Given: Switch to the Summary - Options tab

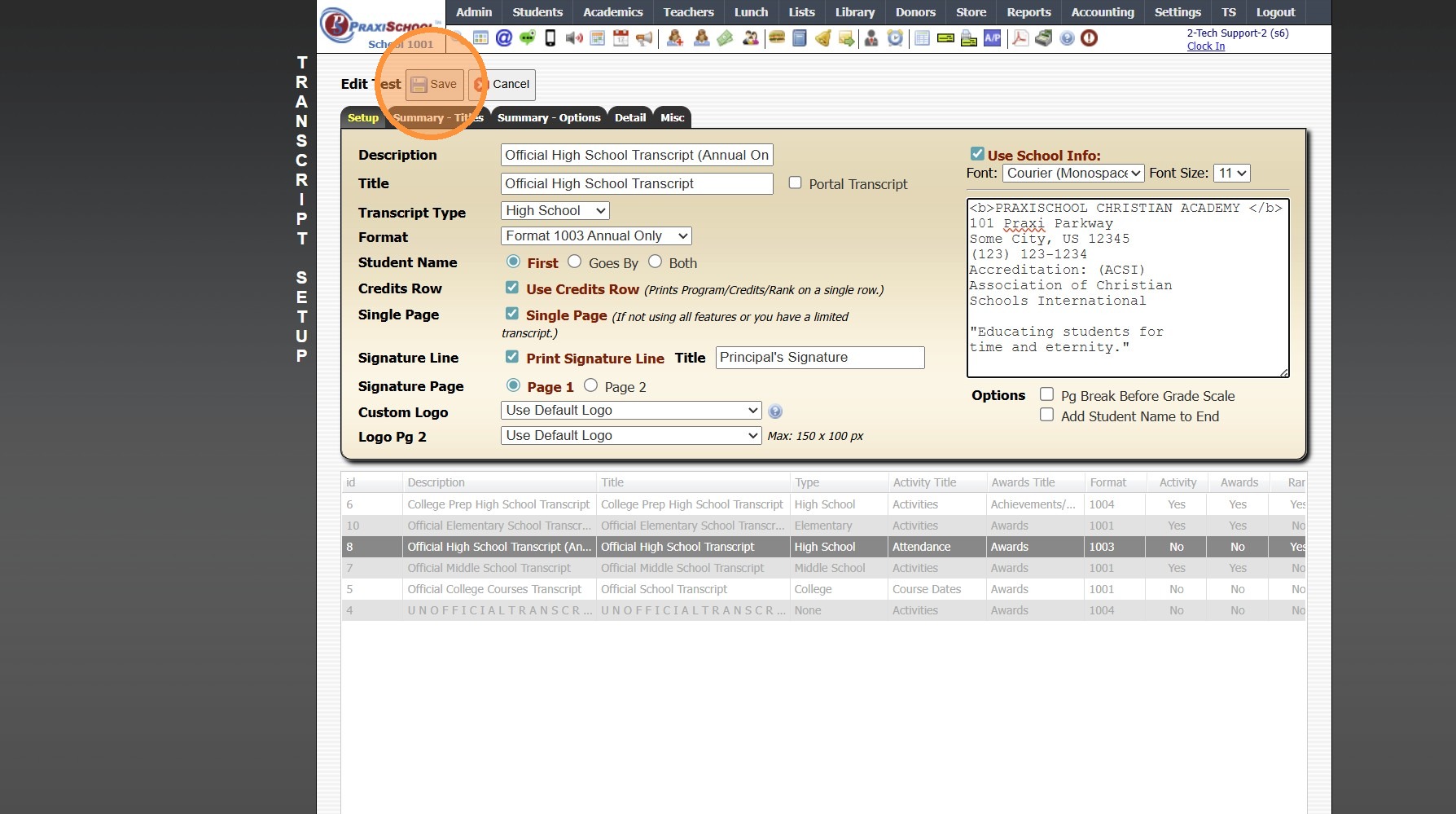Looking at the screenshot, I should tap(549, 118).
